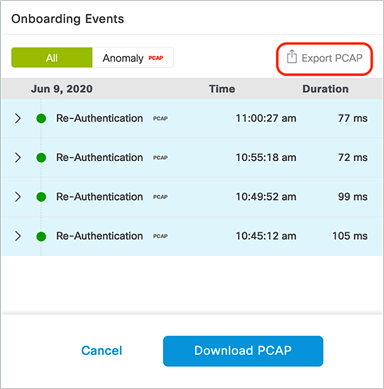Click the 105 ms duration value
Viewport: 384px width, 389px height.
point(350,236)
